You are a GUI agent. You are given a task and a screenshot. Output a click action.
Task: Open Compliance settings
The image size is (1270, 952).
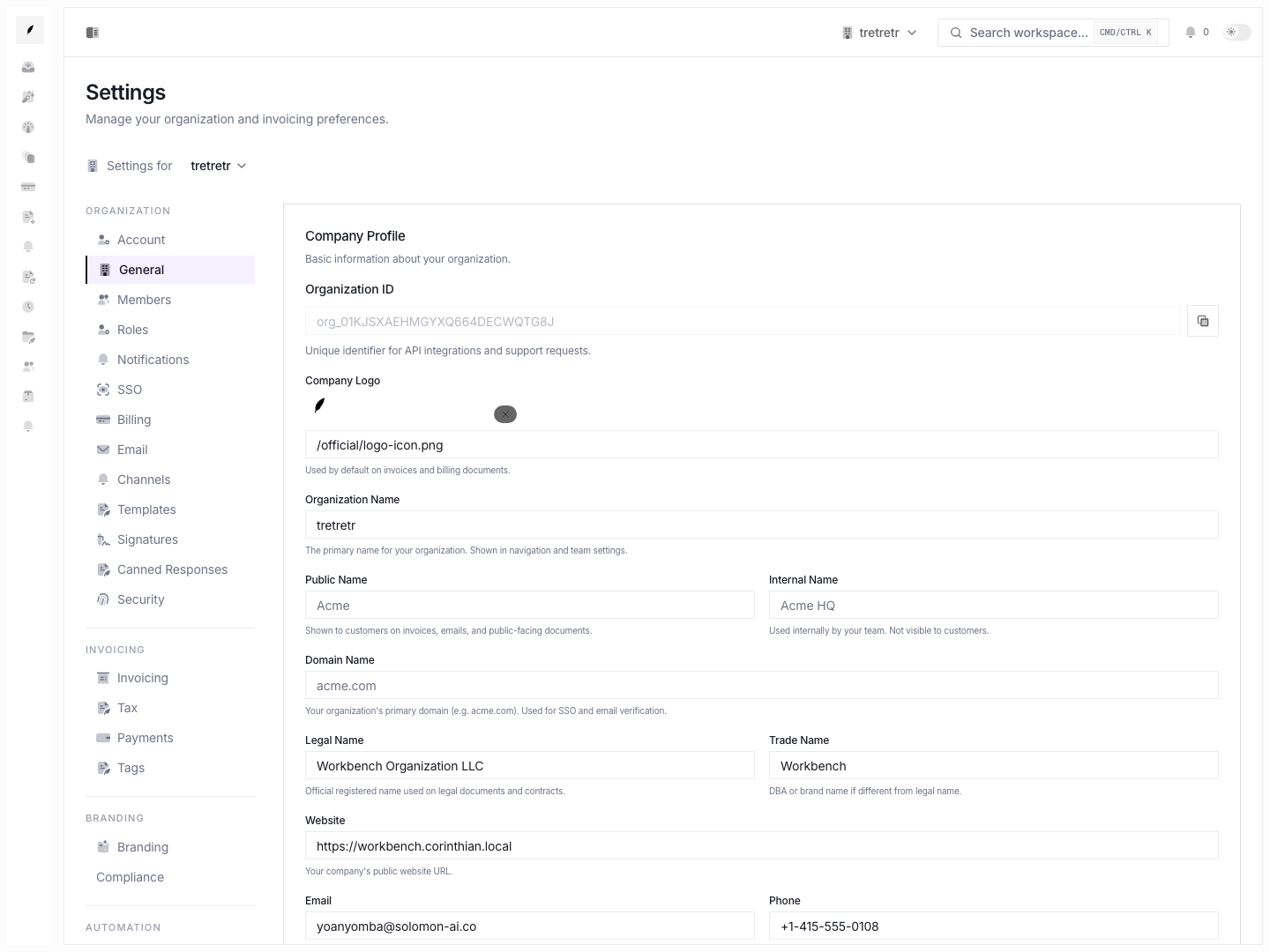(x=170, y=877)
